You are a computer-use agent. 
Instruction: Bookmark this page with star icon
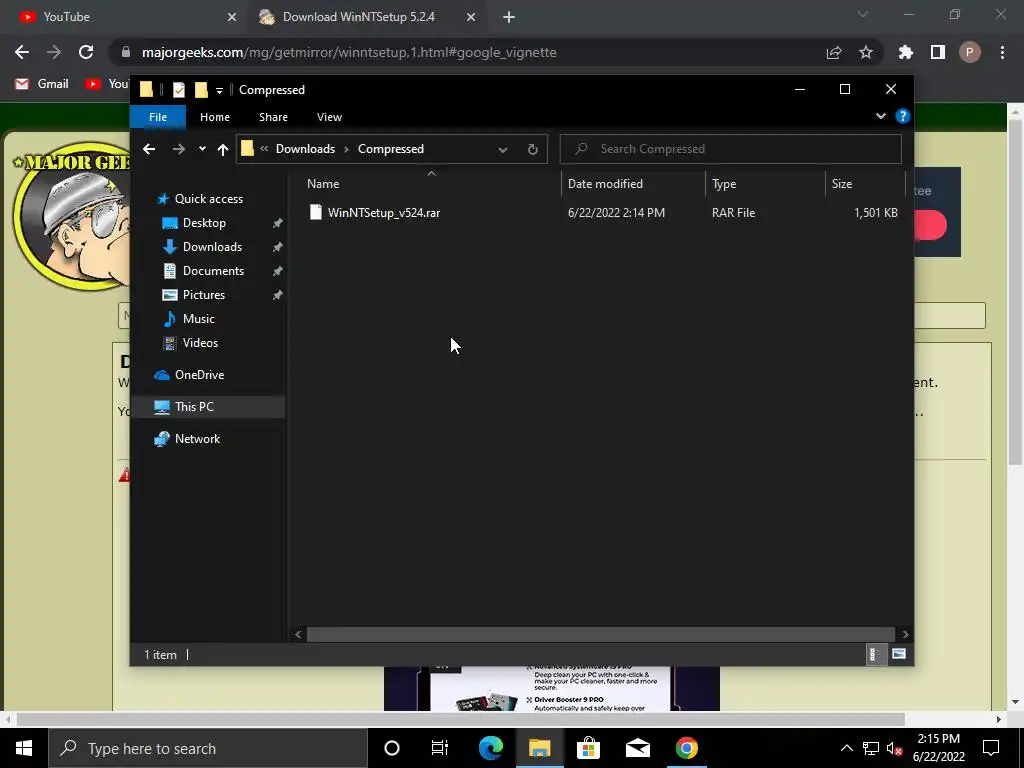866,52
